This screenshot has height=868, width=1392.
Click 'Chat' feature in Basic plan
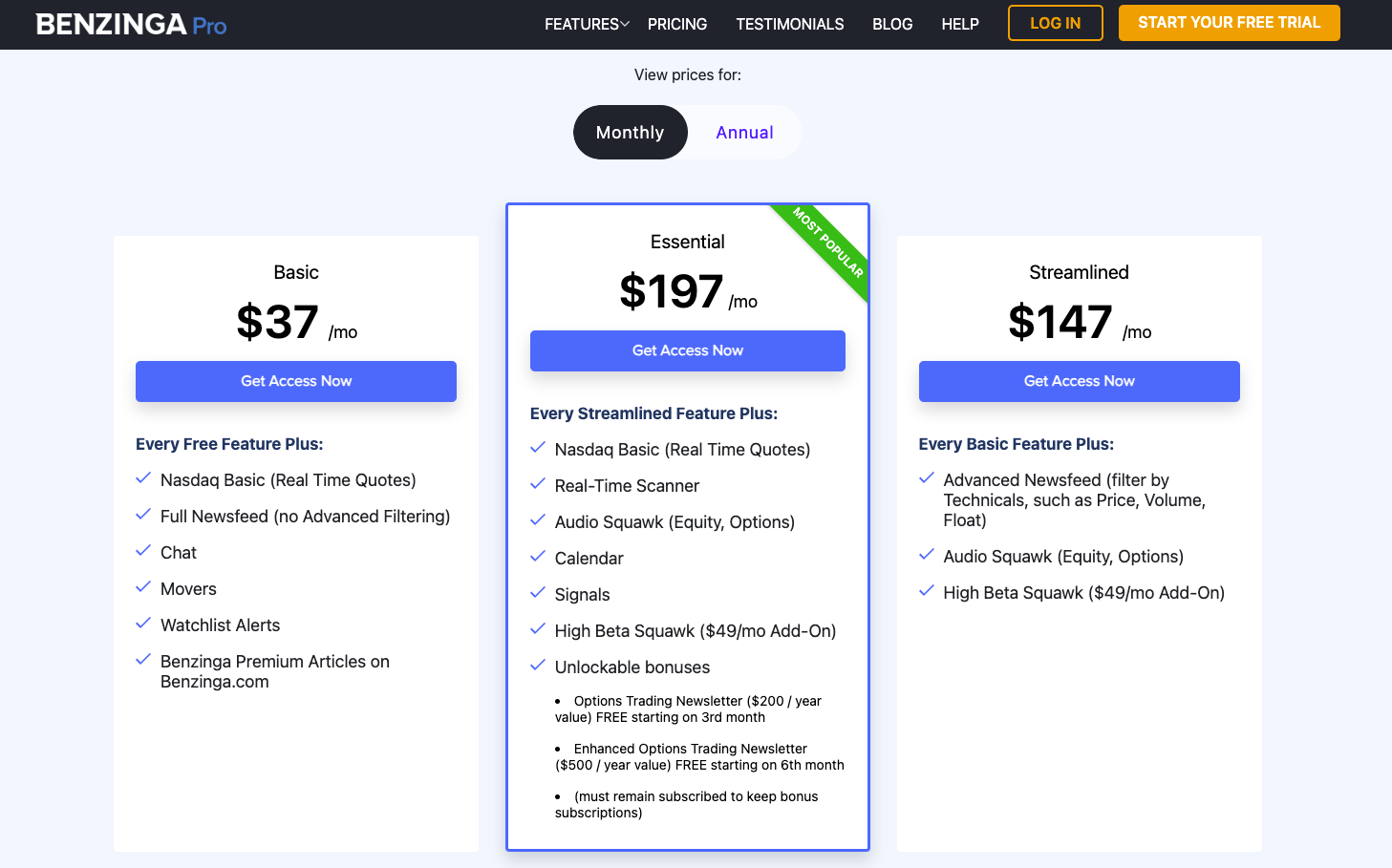179,553
